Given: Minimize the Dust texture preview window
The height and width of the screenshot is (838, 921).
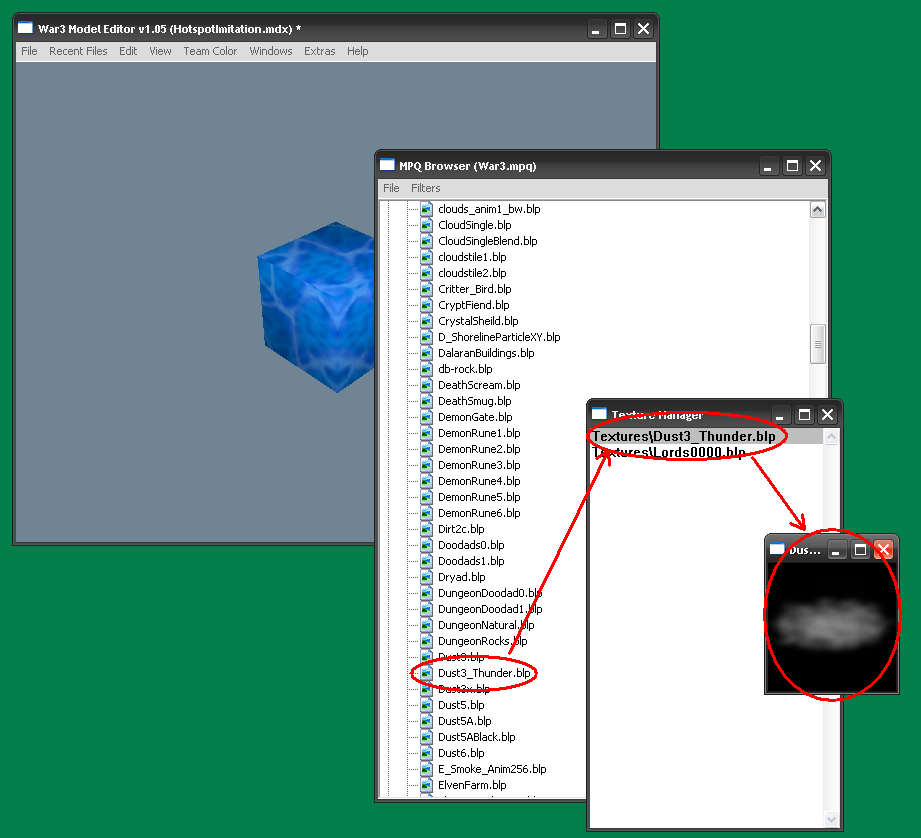Looking at the screenshot, I should pyautogui.click(x=836, y=550).
